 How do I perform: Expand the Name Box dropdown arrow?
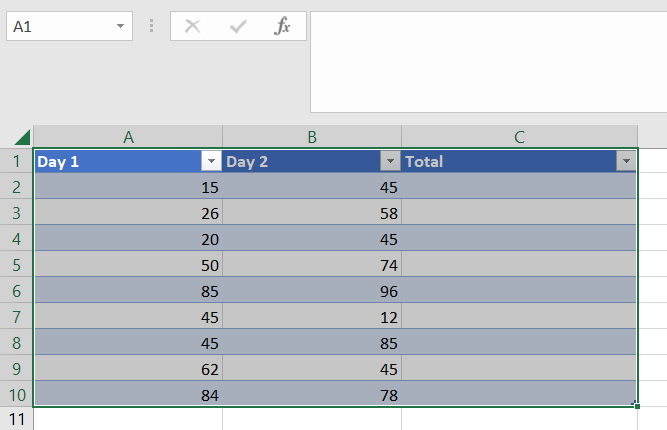(x=121, y=27)
